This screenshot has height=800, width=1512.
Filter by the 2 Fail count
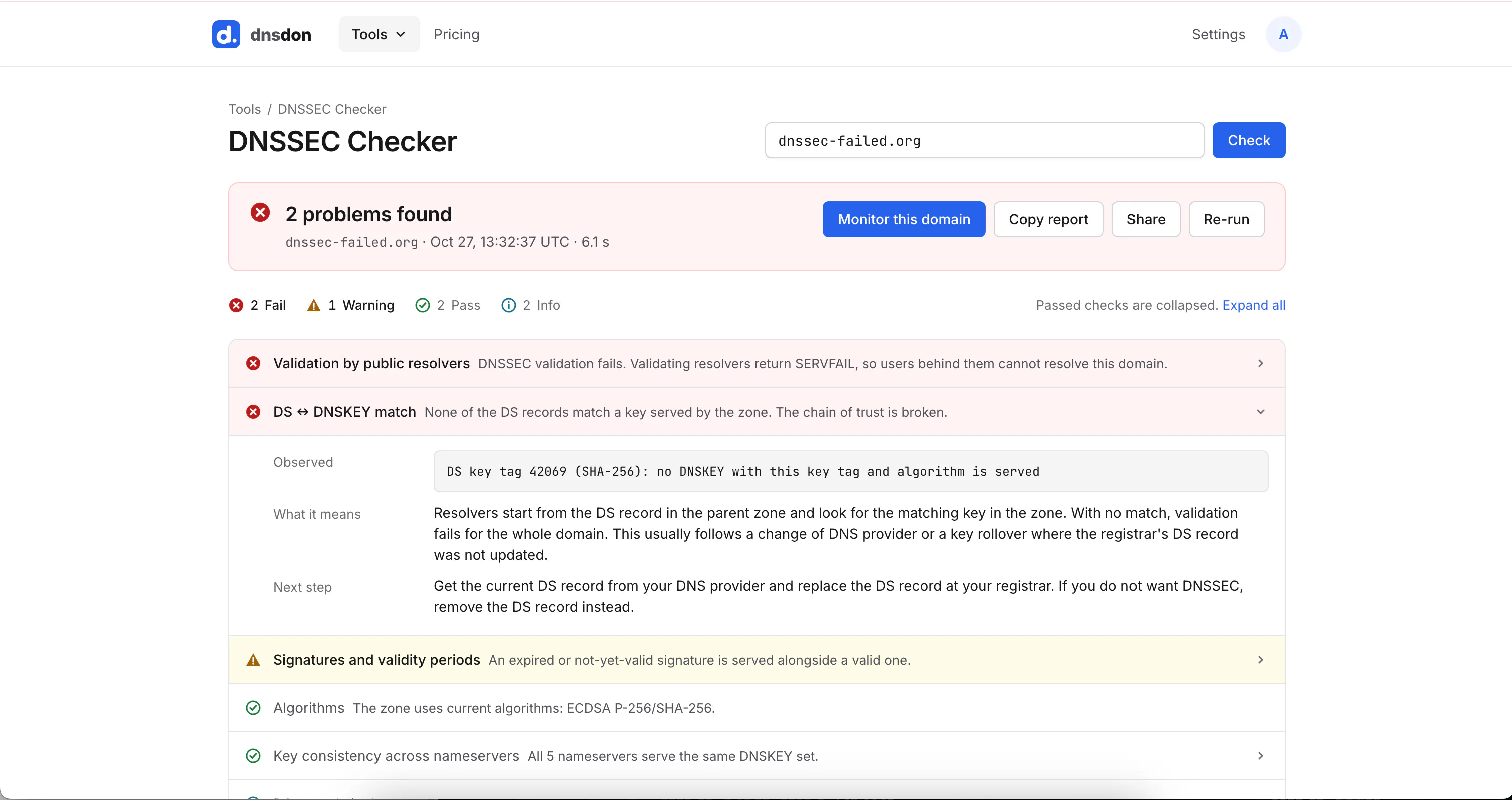point(257,305)
